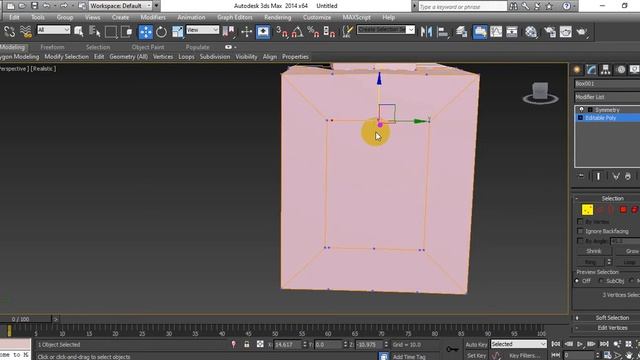Screen dimensions: 640x360
Task: Select Vertex sub-object level
Action: [x=587, y=210]
